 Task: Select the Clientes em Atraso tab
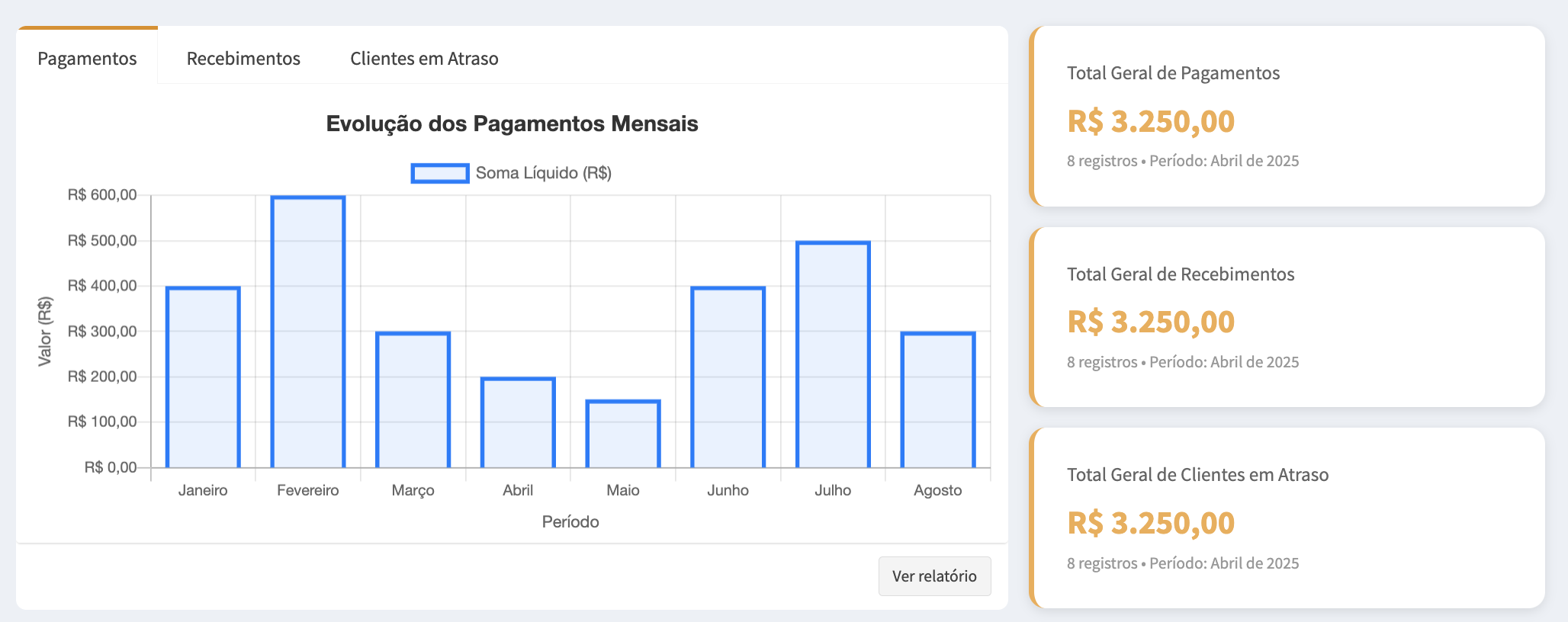pyautogui.click(x=424, y=59)
